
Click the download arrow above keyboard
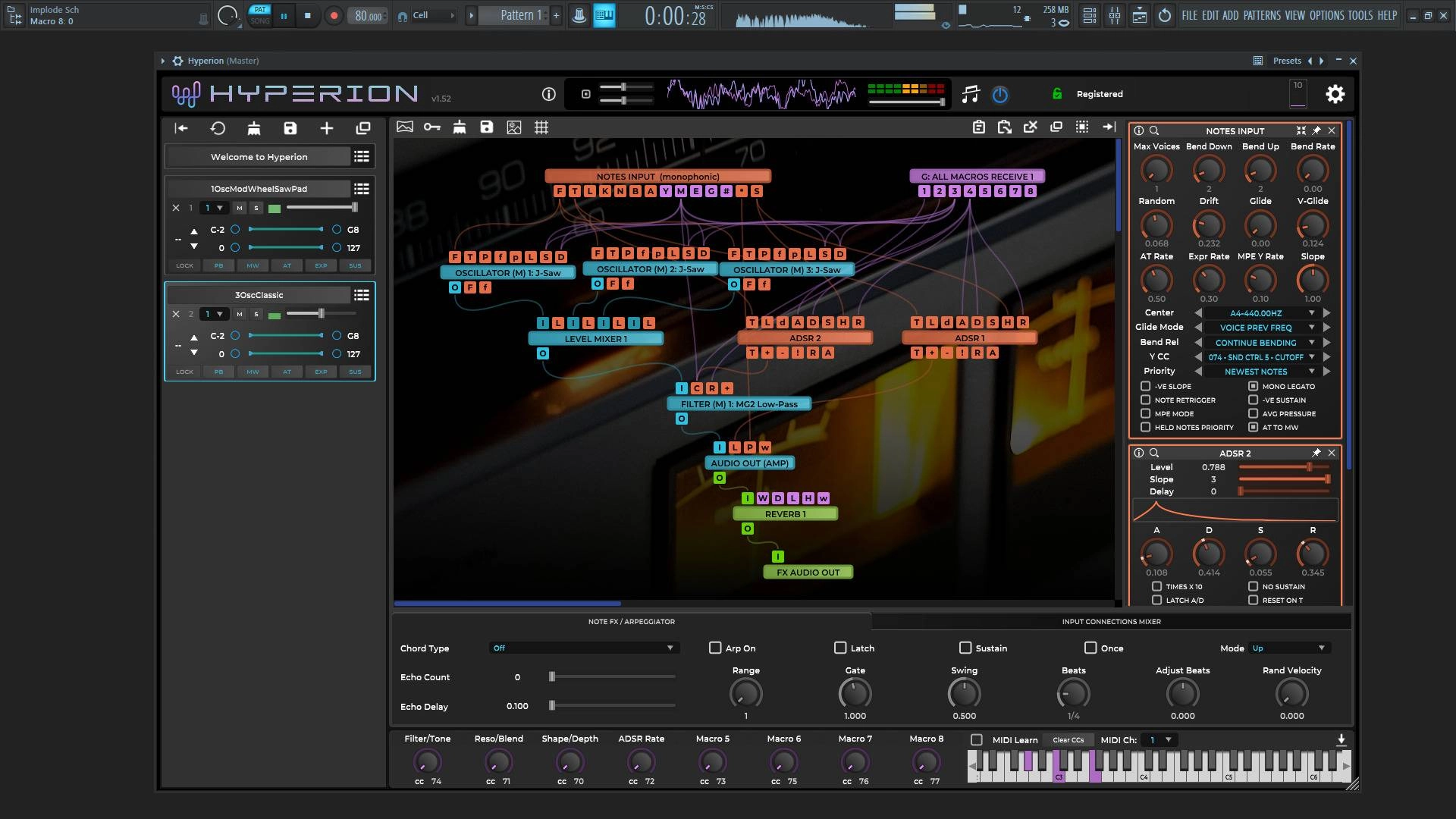tap(1341, 739)
